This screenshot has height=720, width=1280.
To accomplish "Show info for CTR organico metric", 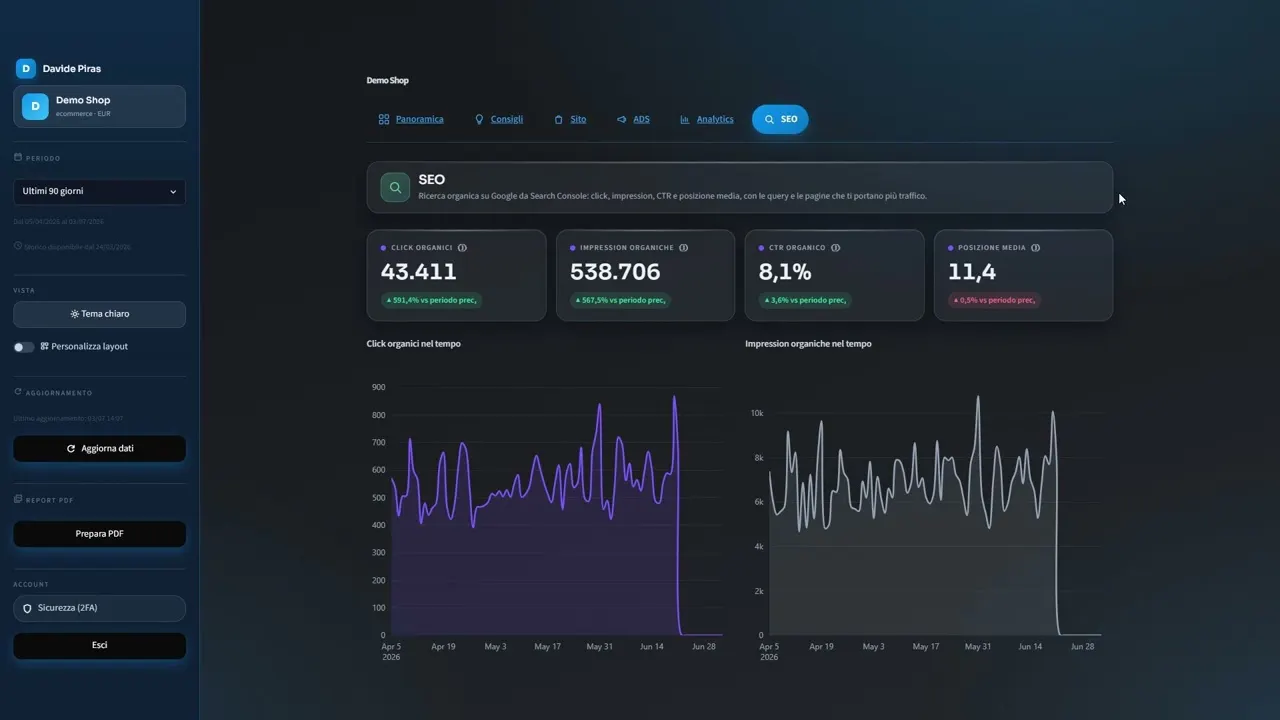I will tap(835, 247).
